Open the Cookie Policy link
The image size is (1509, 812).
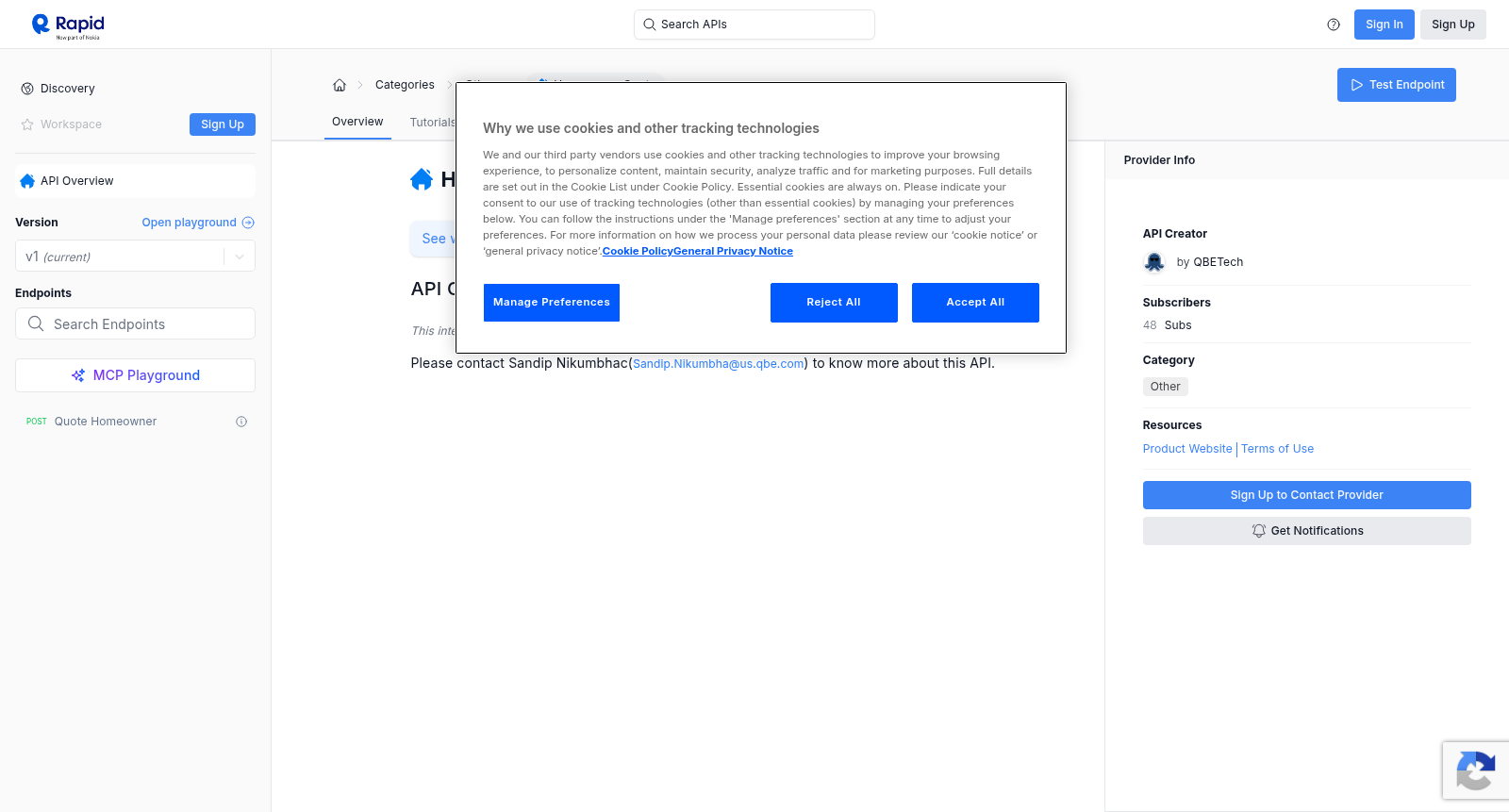(x=638, y=251)
